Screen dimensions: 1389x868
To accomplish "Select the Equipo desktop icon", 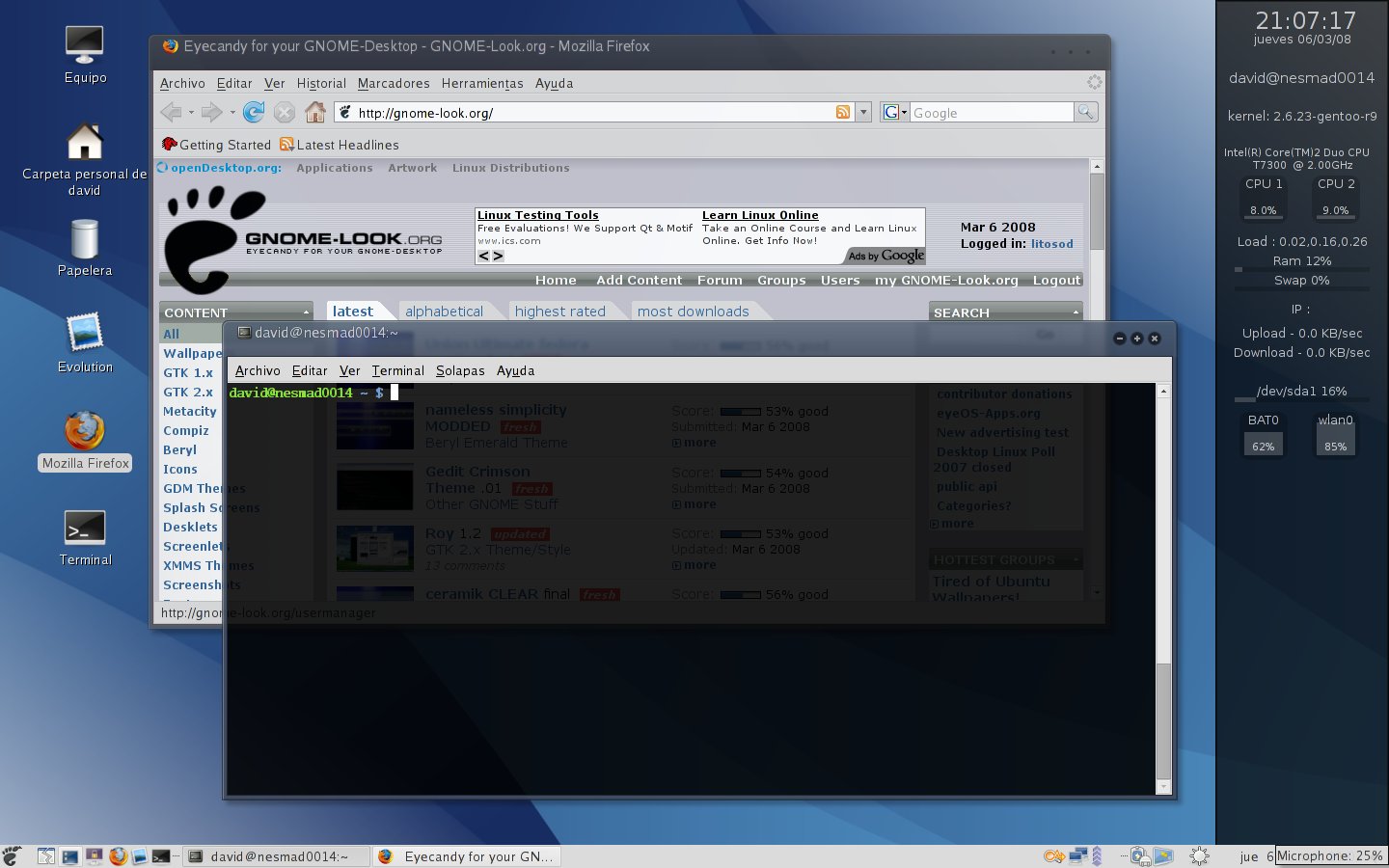I will [85, 55].
